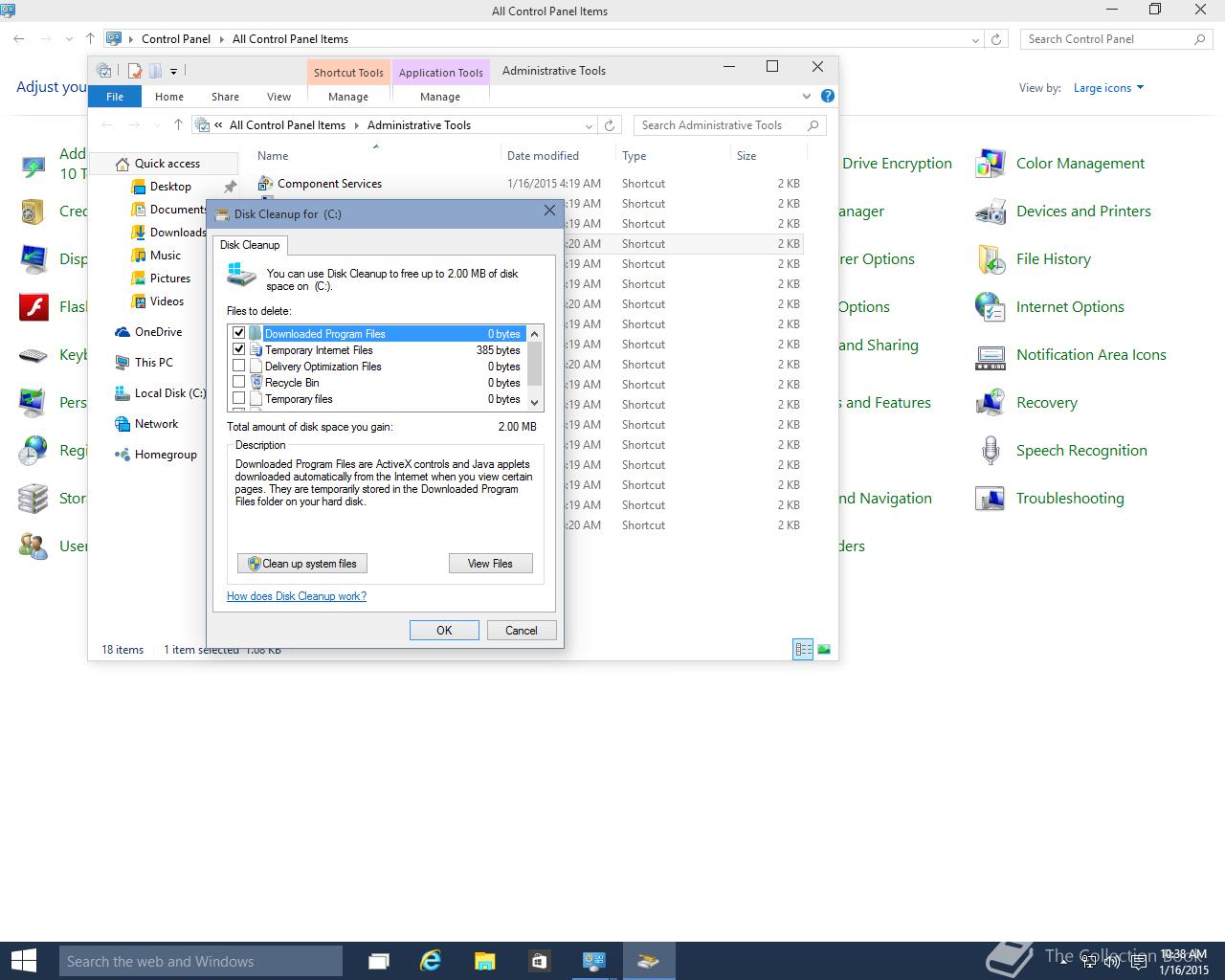This screenshot has width=1225, height=980.
Task: Tick the Recycle Bin checkbox
Action: [239, 382]
